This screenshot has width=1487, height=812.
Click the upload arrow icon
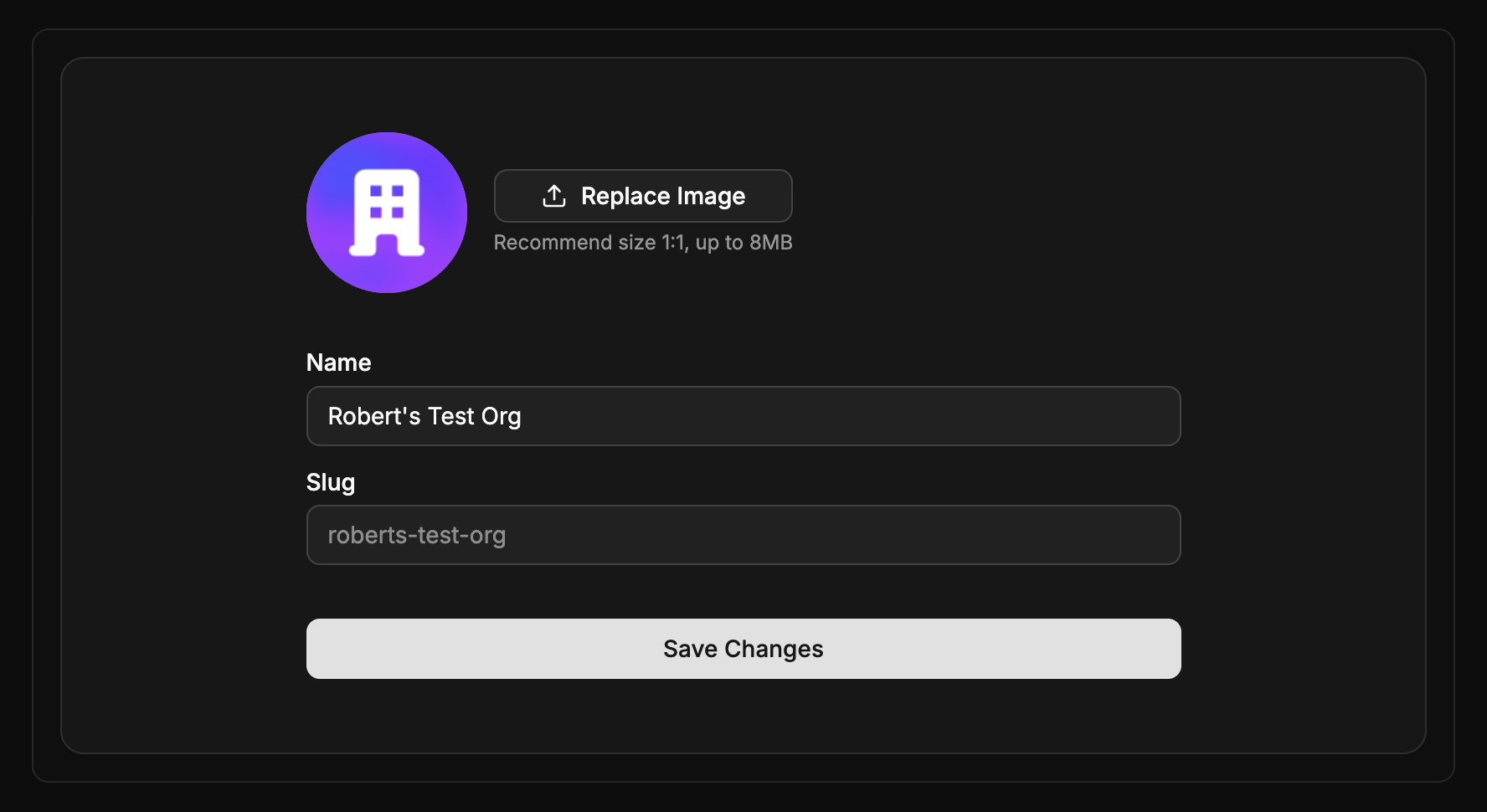coord(554,196)
